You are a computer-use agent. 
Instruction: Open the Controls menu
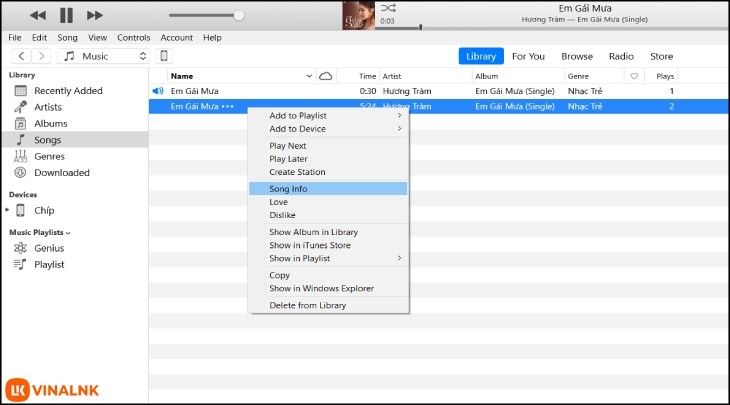pyautogui.click(x=133, y=37)
